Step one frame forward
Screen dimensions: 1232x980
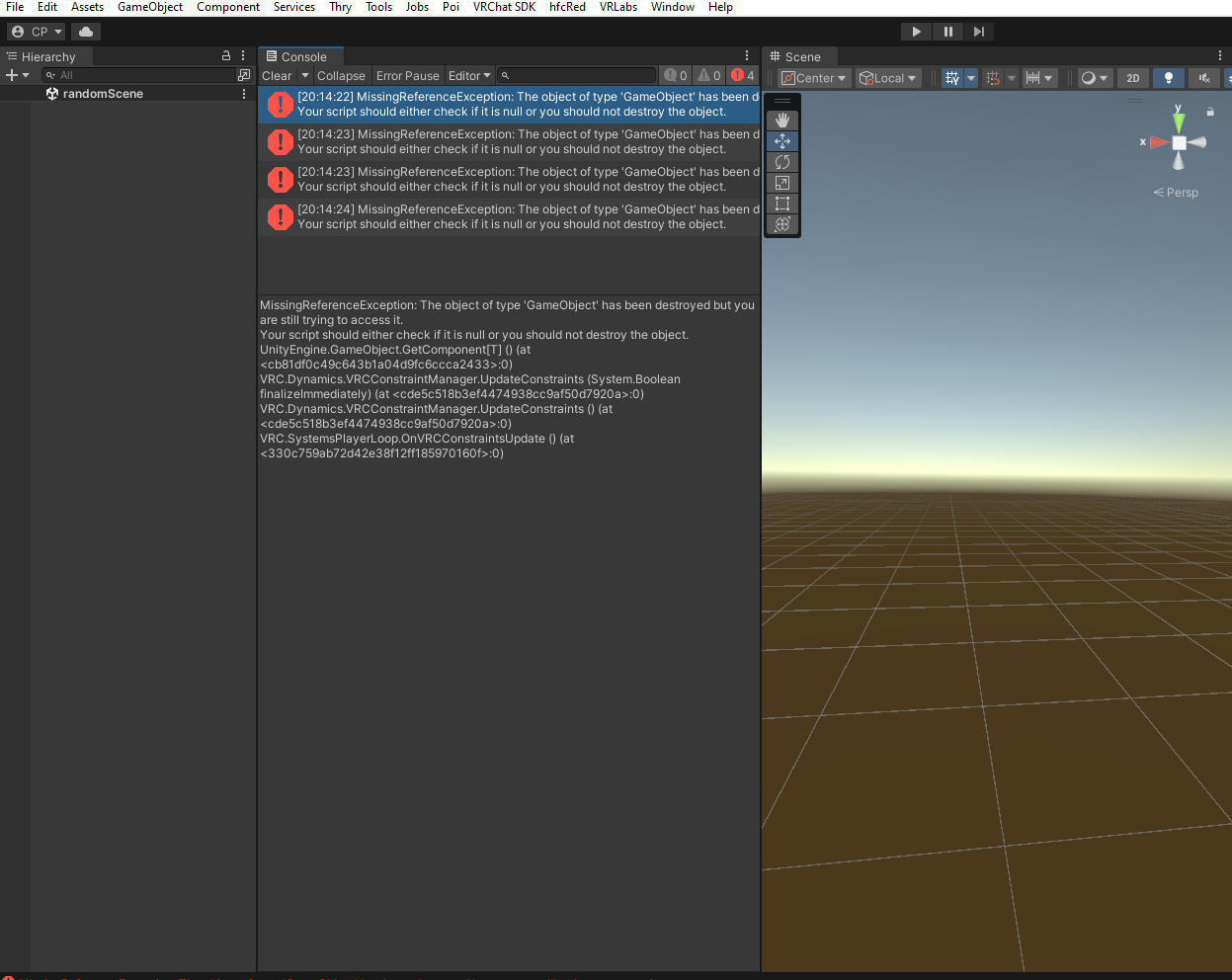tap(979, 32)
